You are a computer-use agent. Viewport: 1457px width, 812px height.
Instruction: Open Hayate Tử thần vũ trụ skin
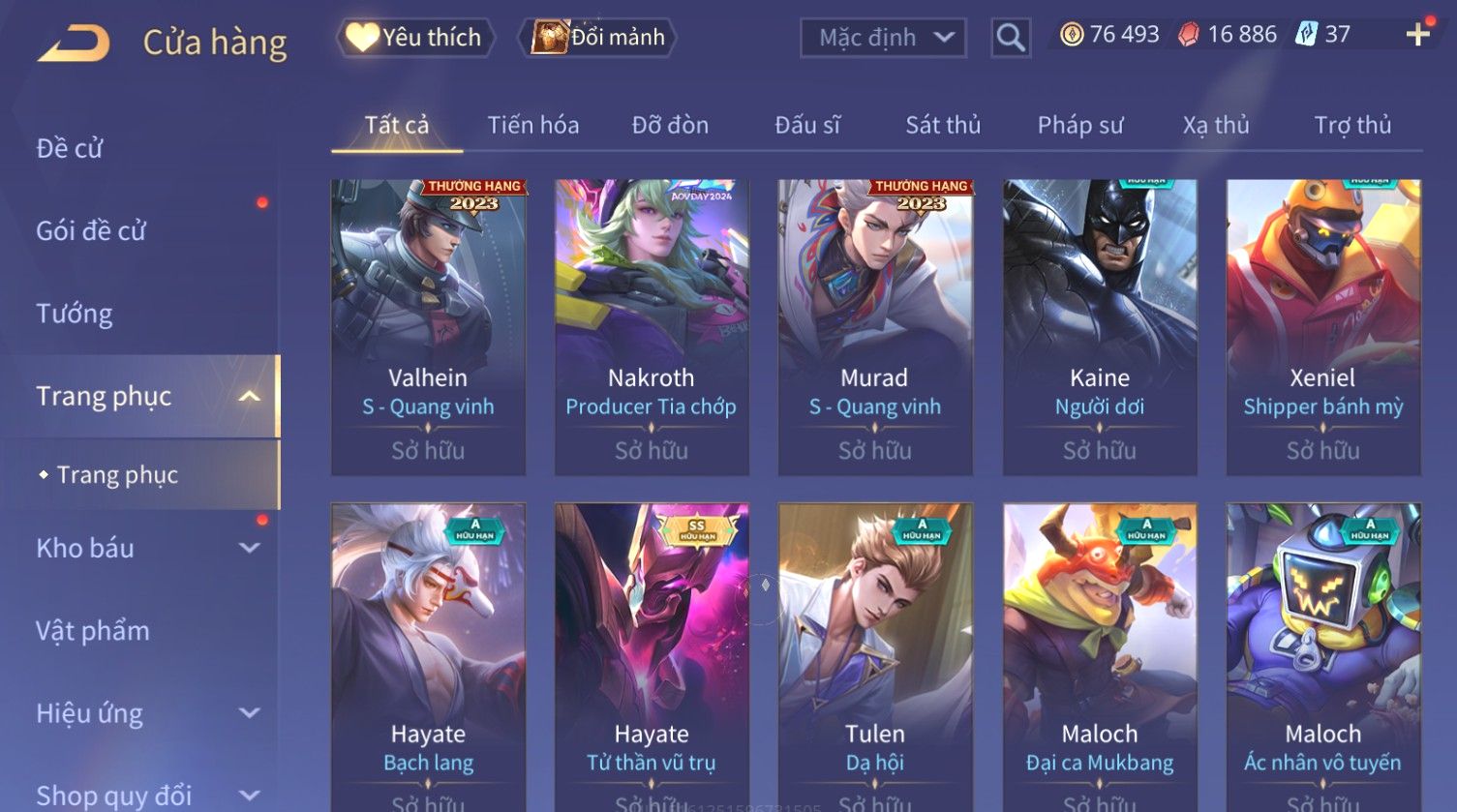tap(652, 657)
